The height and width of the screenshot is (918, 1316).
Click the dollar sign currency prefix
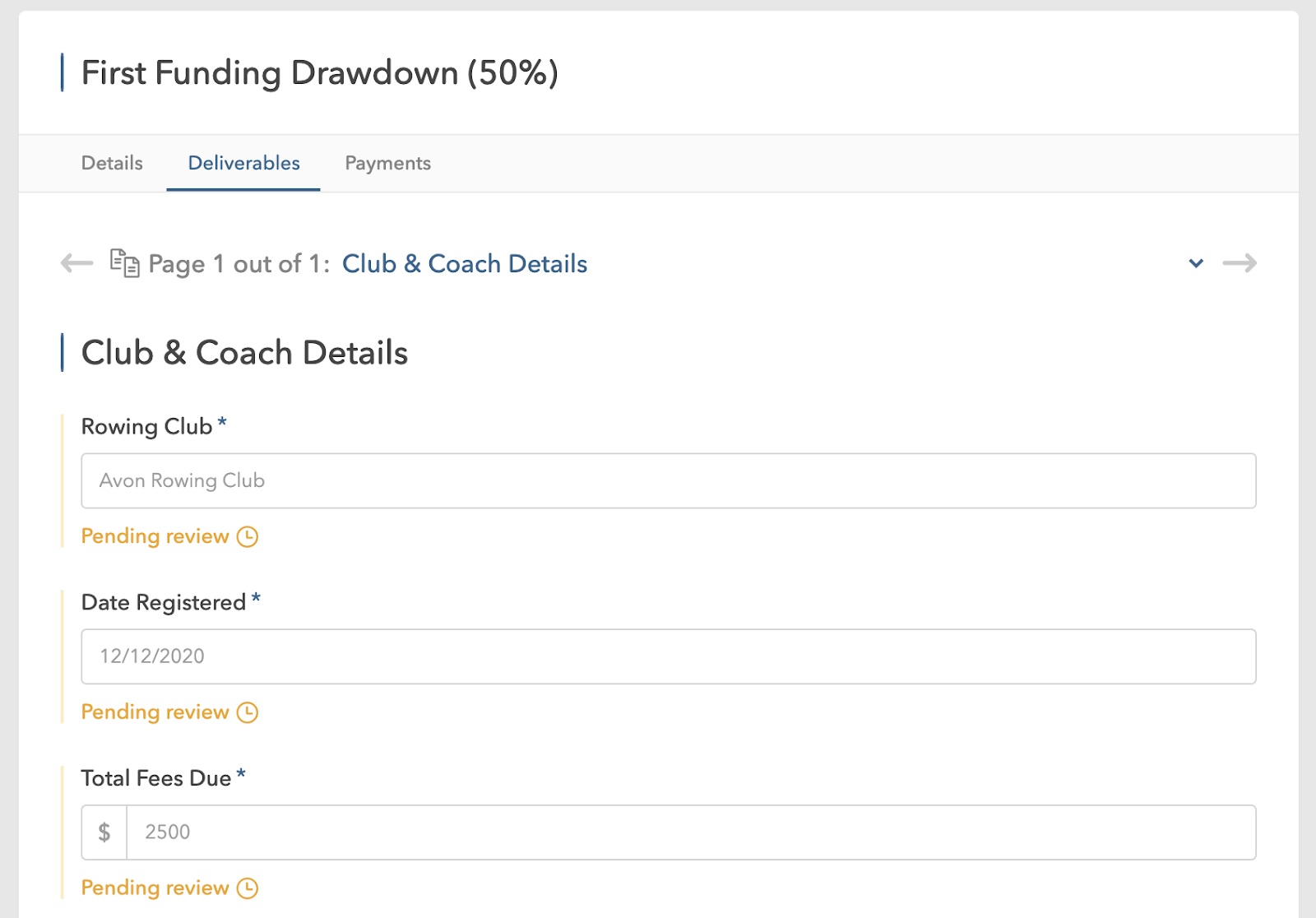[104, 832]
